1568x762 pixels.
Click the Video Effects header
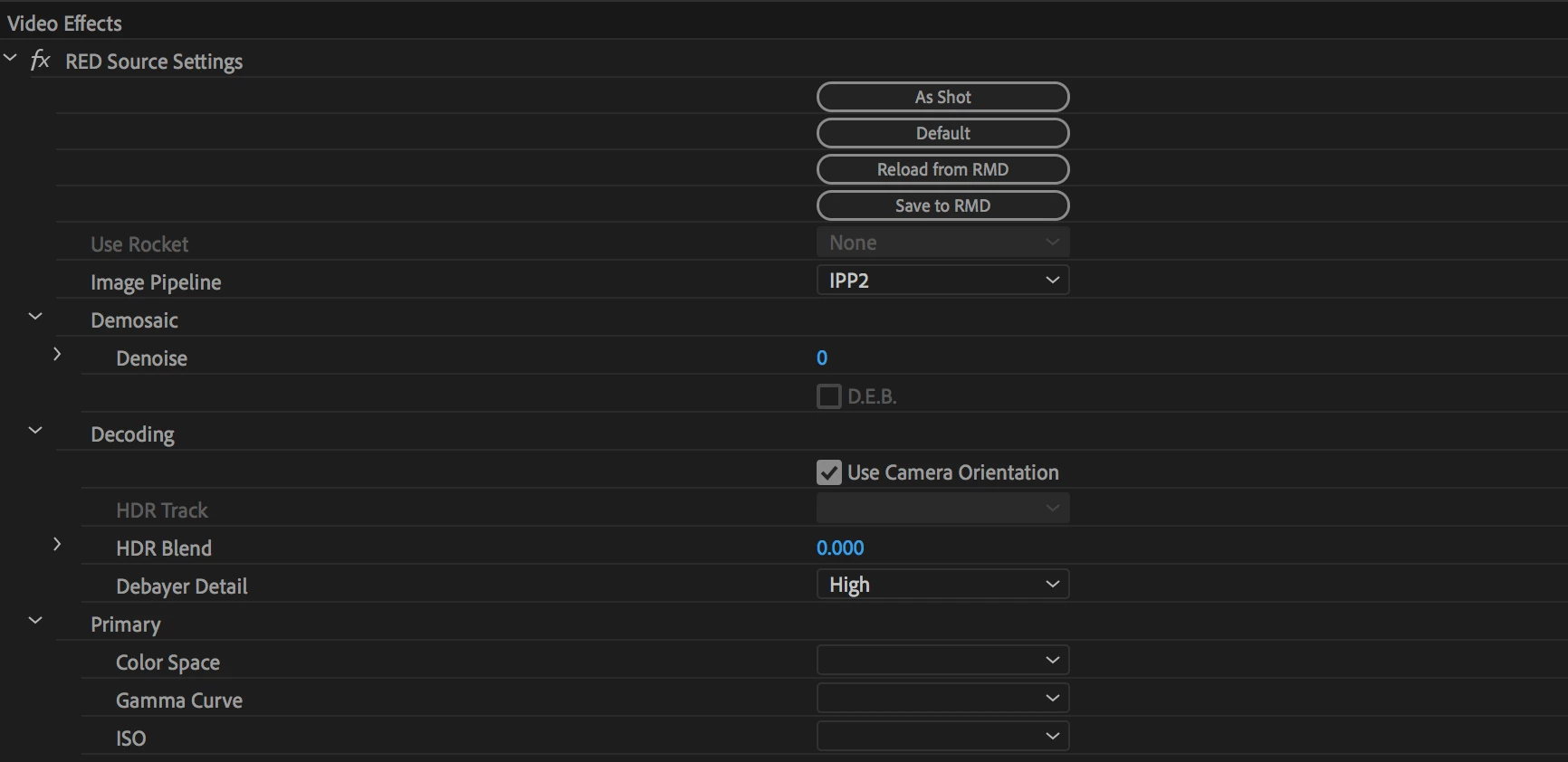tap(64, 23)
